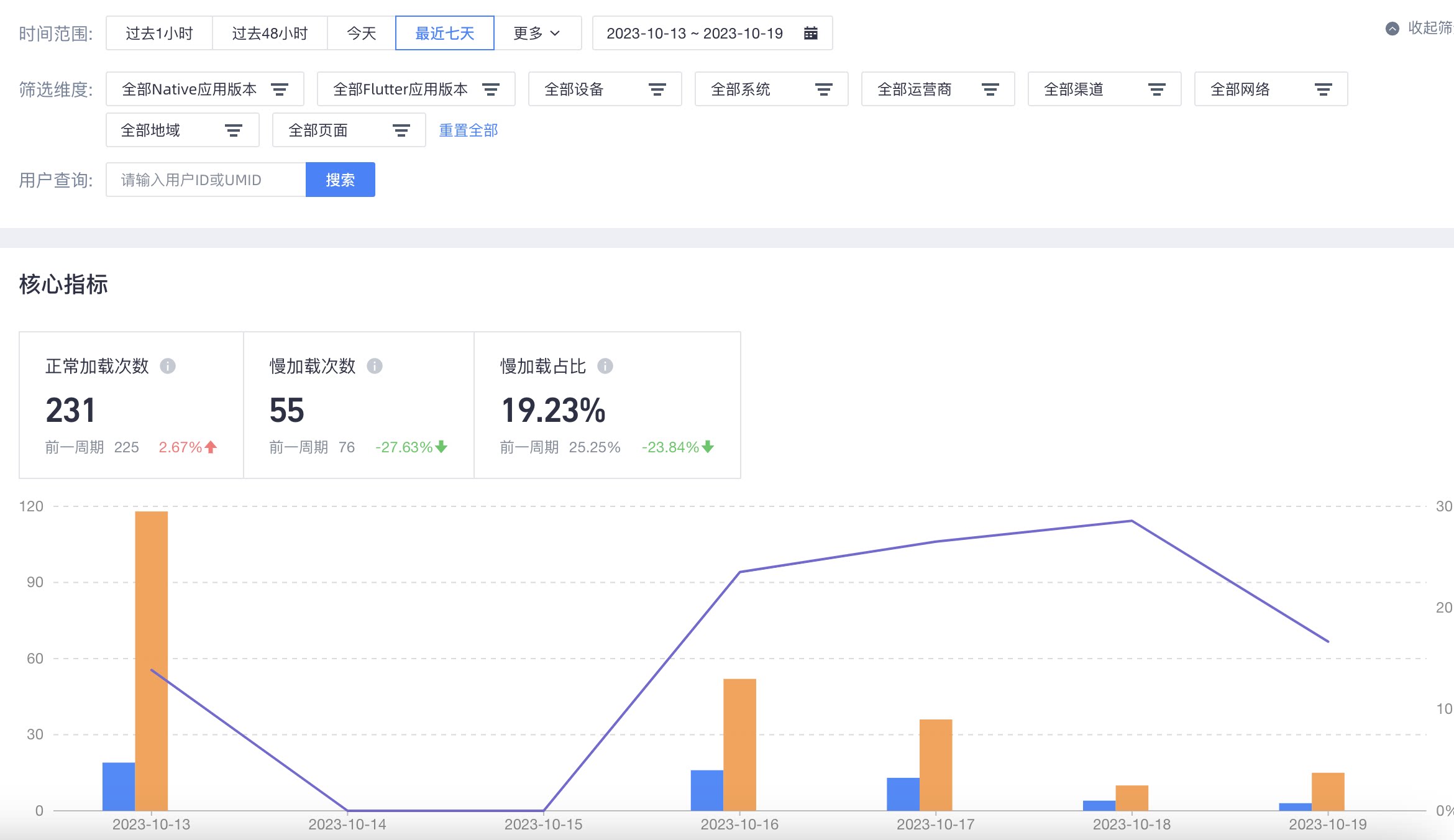Click info icon next to 正常加载次数
The image size is (1454, 840).
168,366
